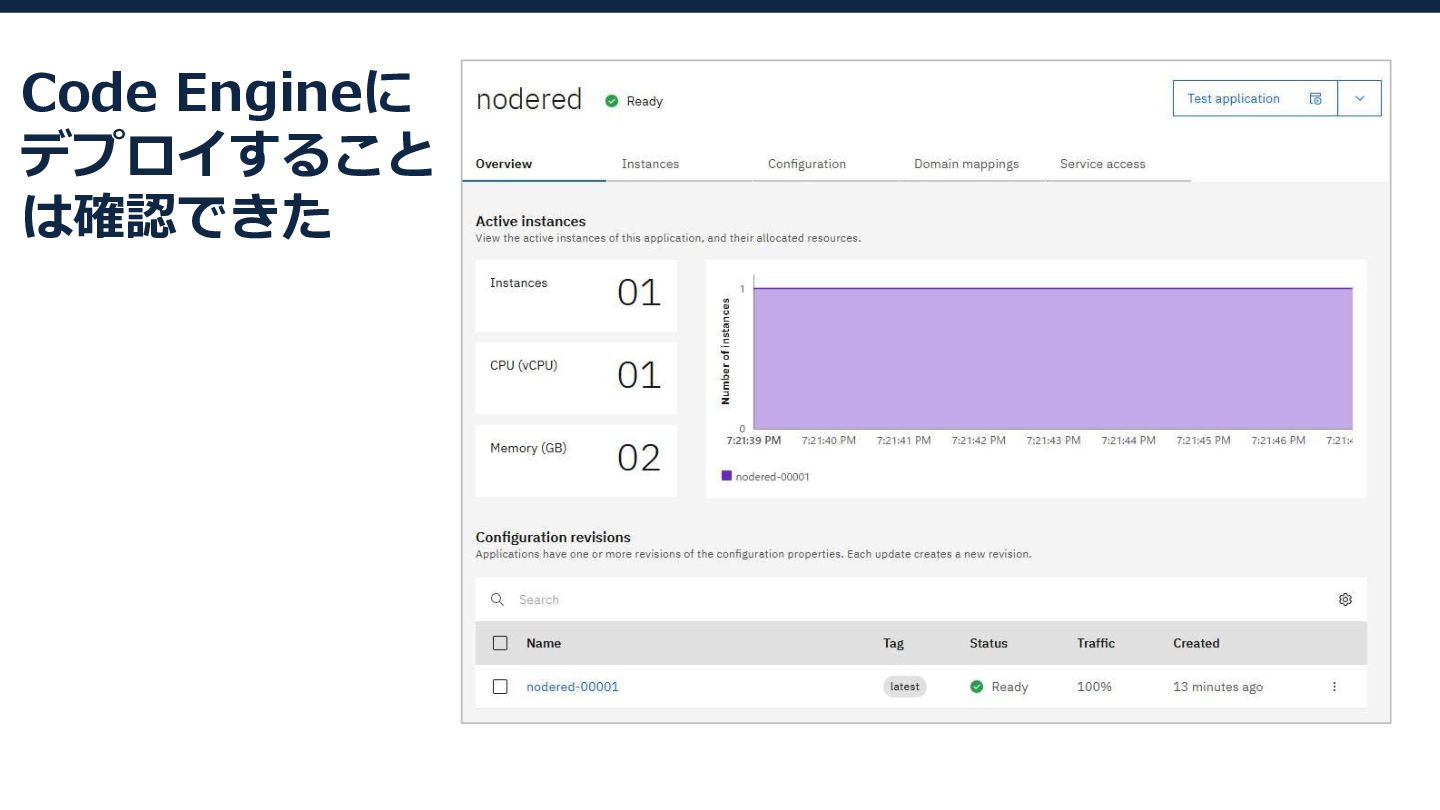
Task: Click the purple nodered-00001 legend swatch
Action: click(x=726, y=476)
